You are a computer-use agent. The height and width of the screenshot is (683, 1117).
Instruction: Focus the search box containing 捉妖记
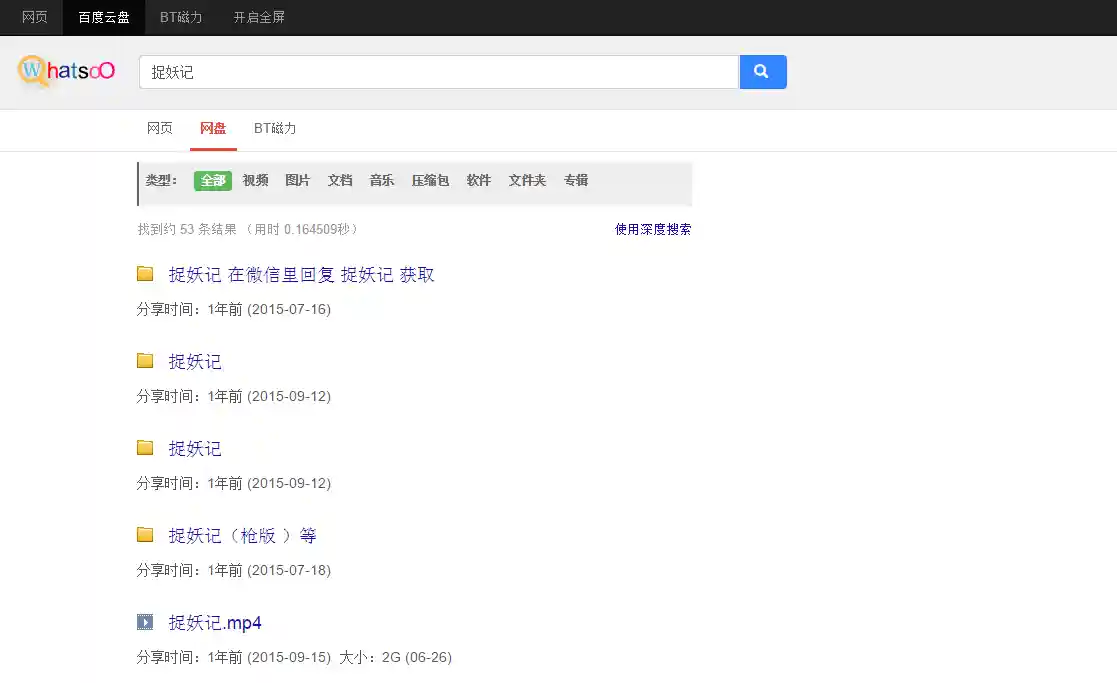tap(439, 72)
